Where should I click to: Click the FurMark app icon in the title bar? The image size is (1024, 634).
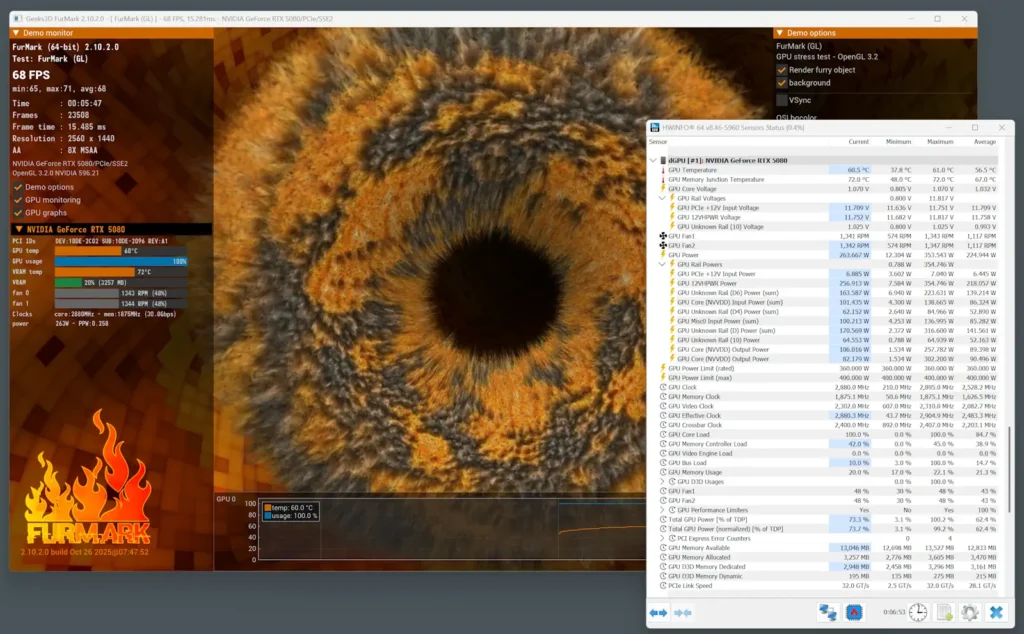click(18, 18)
